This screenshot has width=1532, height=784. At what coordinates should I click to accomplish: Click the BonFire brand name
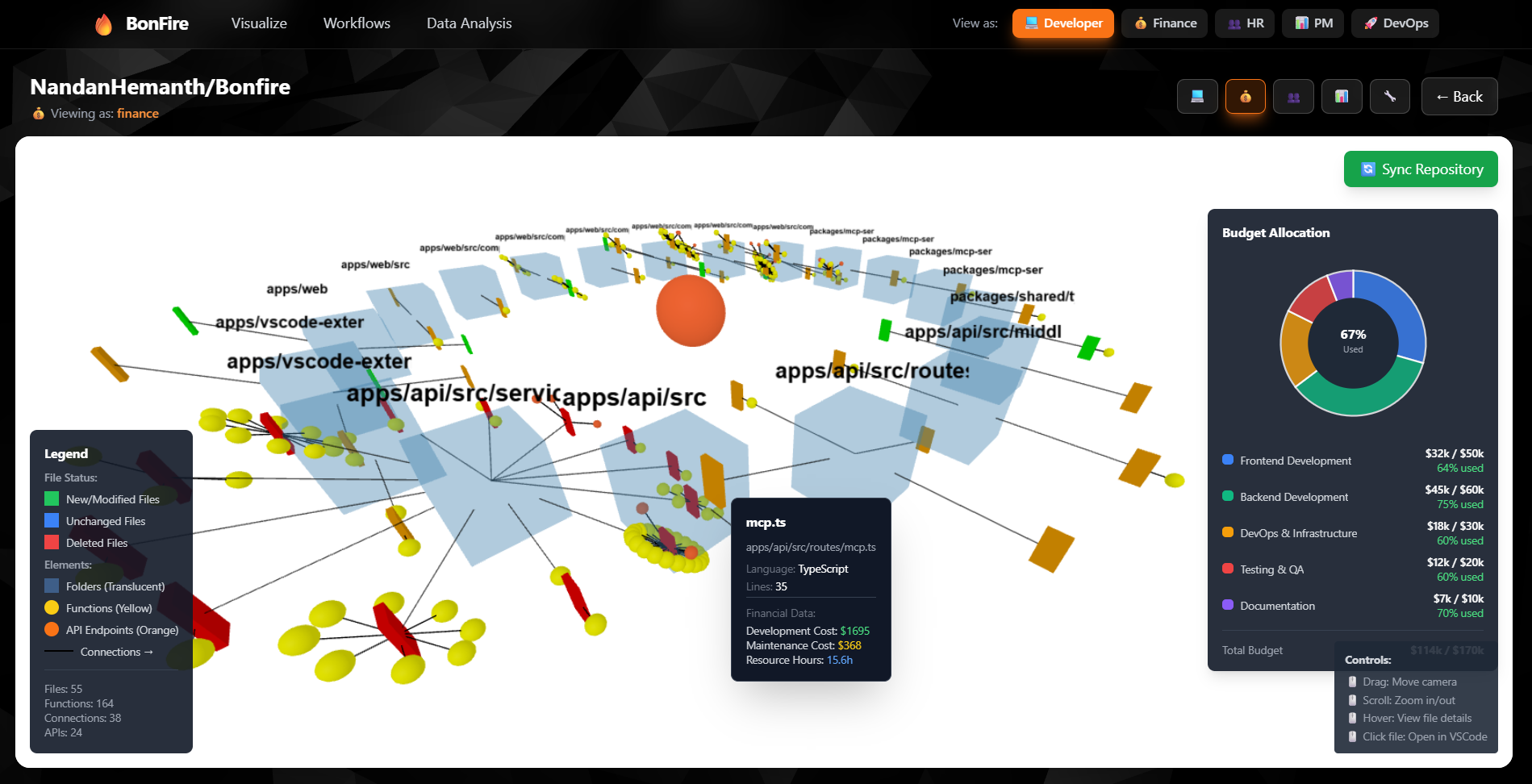[157, 24]
